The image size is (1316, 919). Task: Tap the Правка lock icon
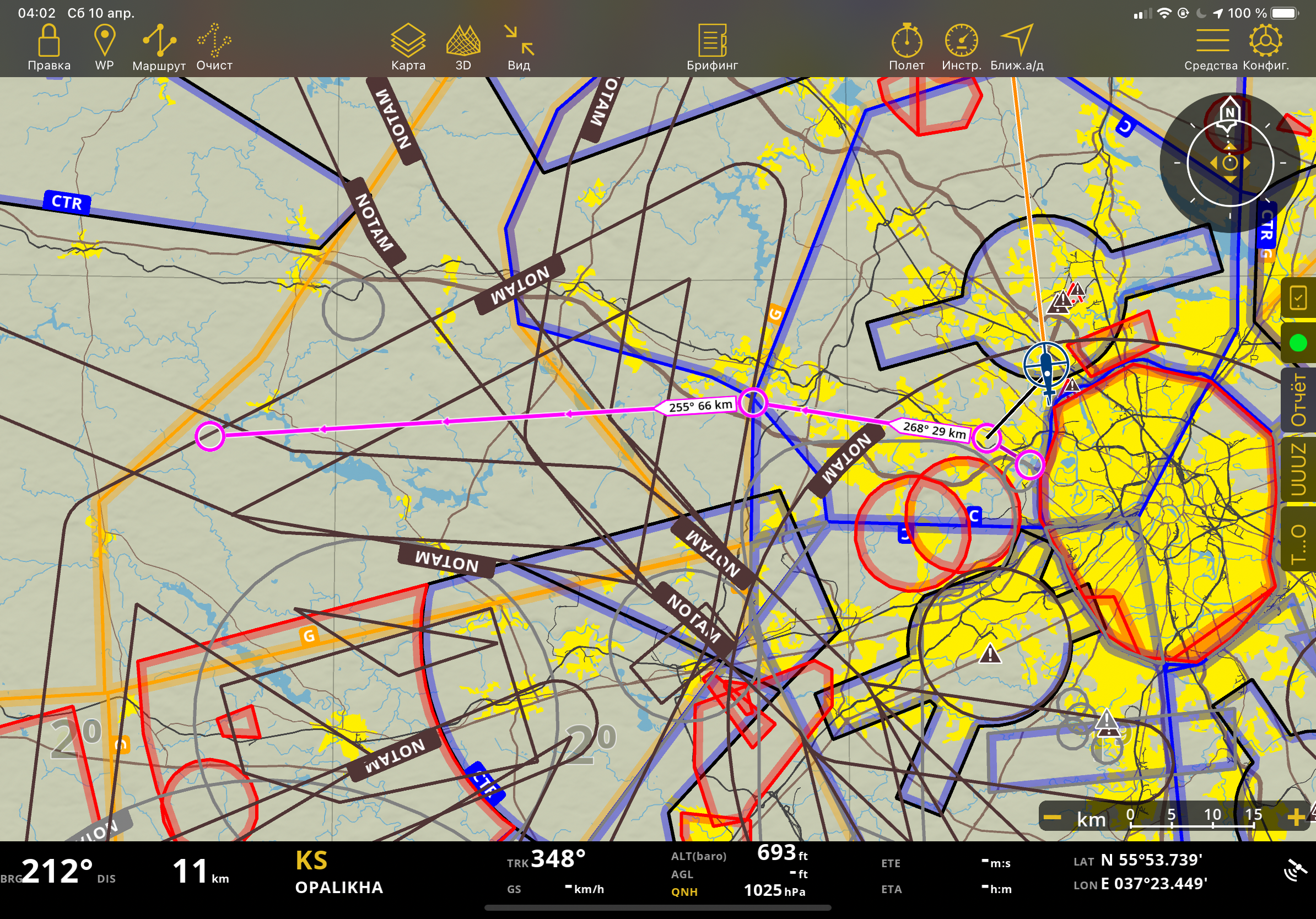(48, 41)
